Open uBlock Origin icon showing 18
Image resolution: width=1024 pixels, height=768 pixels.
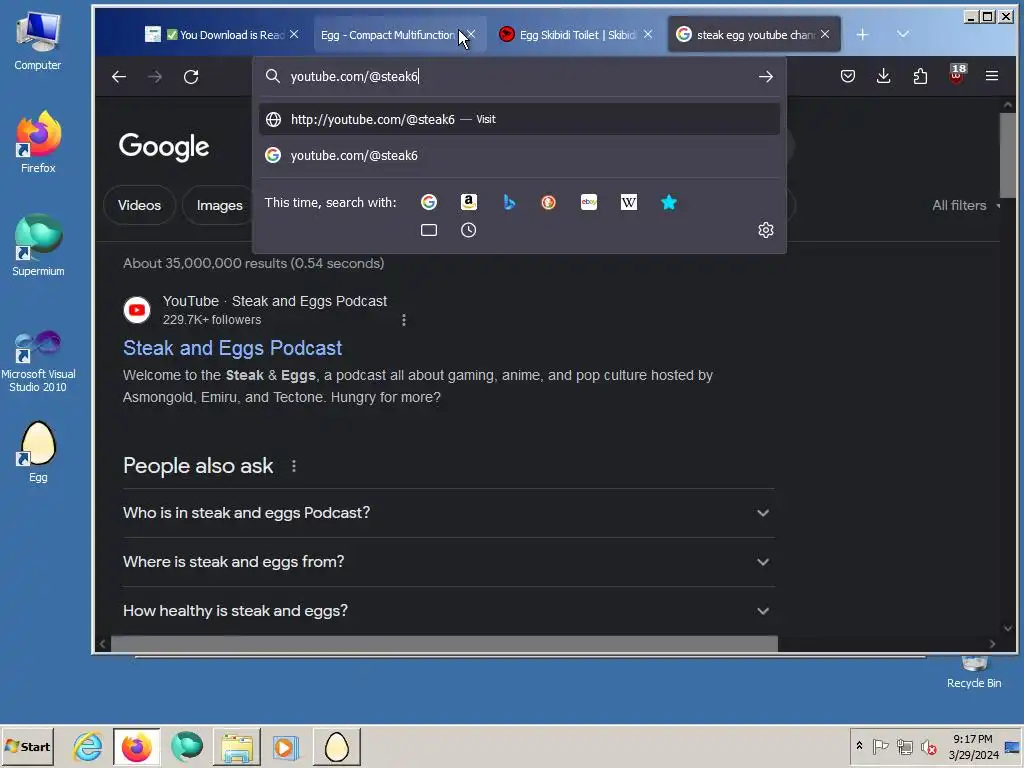click(x=957, y=74)
